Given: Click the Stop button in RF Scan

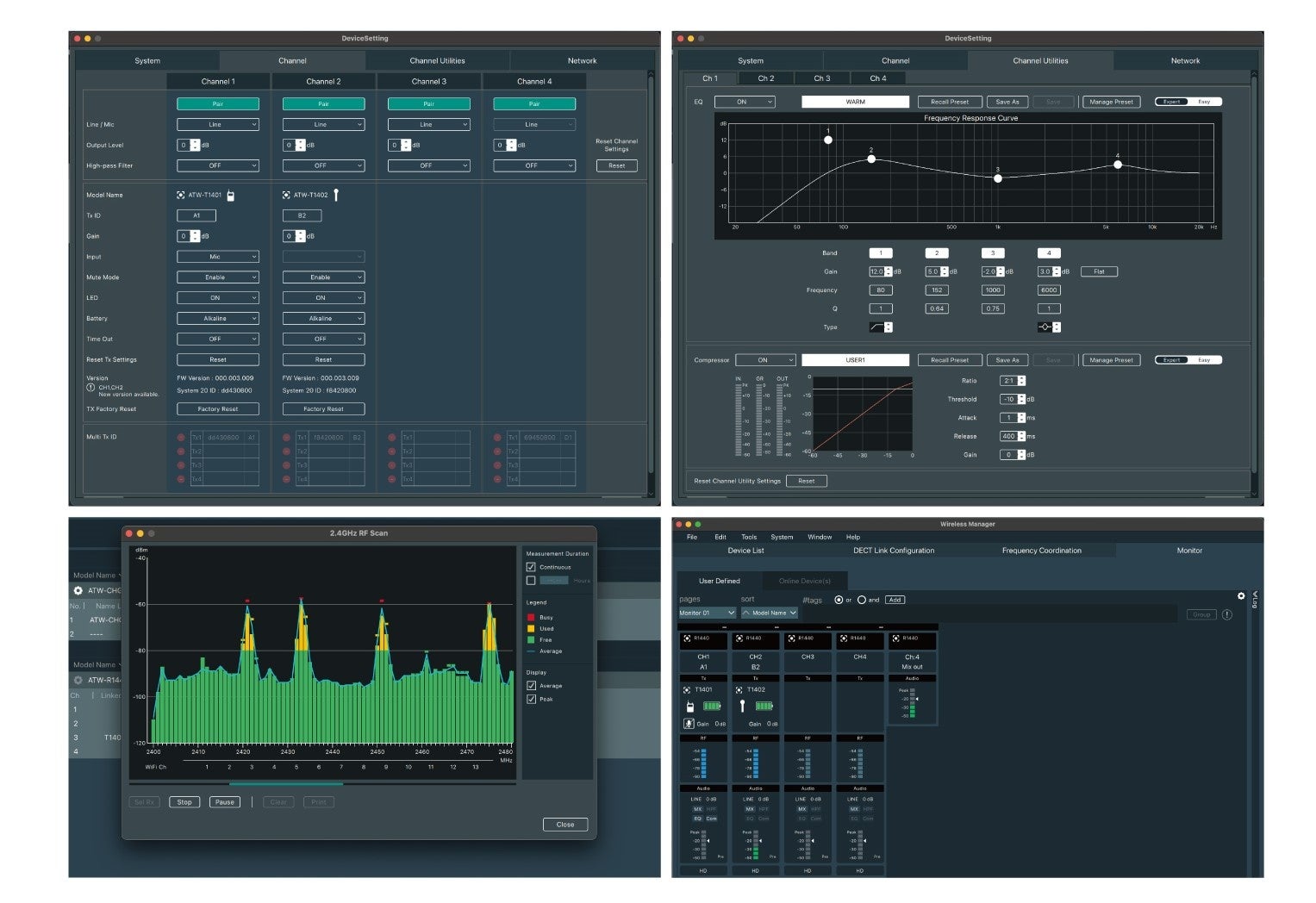Looking at the screenshot, I should [184, 802].
